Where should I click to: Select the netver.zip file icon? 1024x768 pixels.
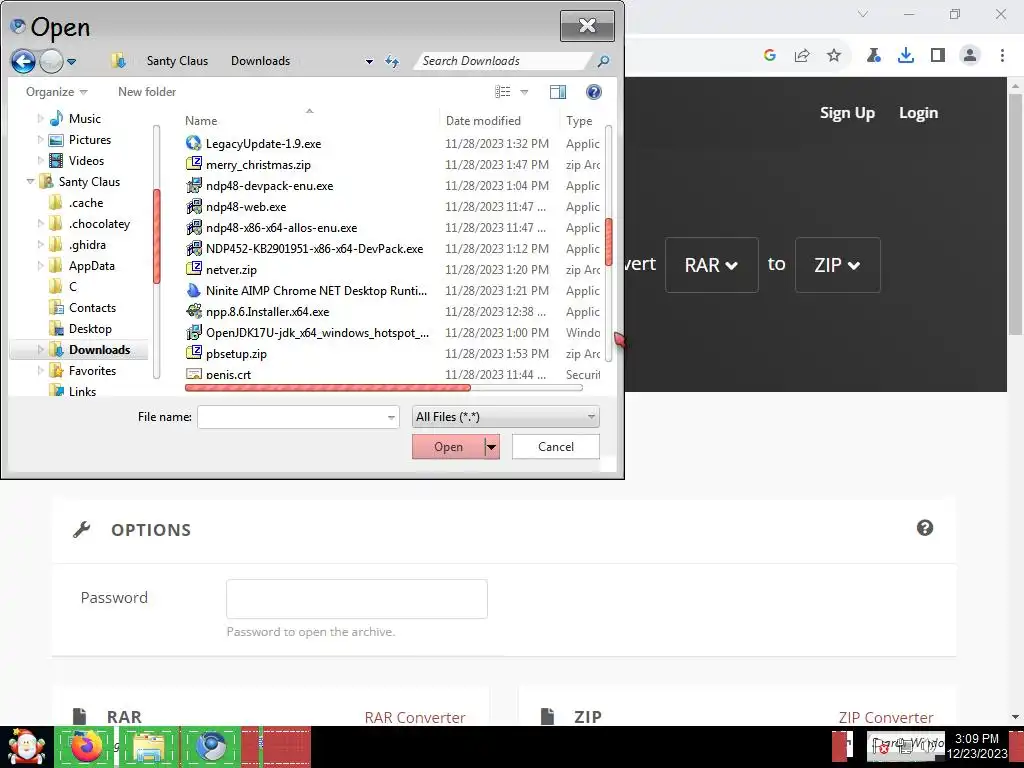pos(194,269)
